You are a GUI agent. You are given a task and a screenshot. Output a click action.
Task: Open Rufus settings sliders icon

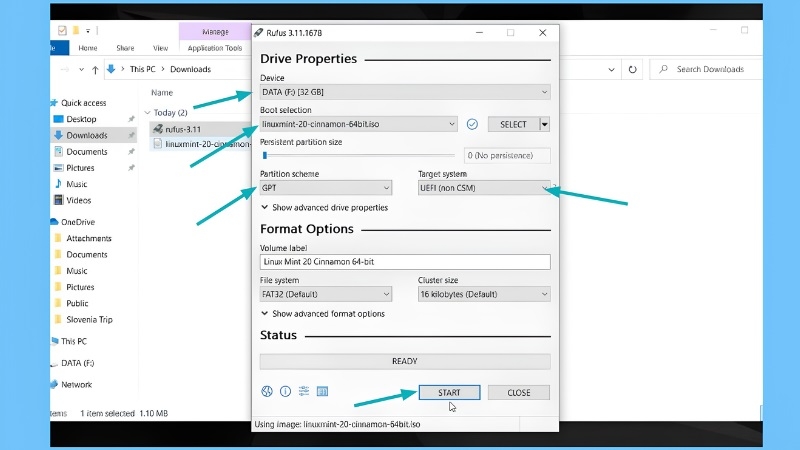tap(304, 391)
